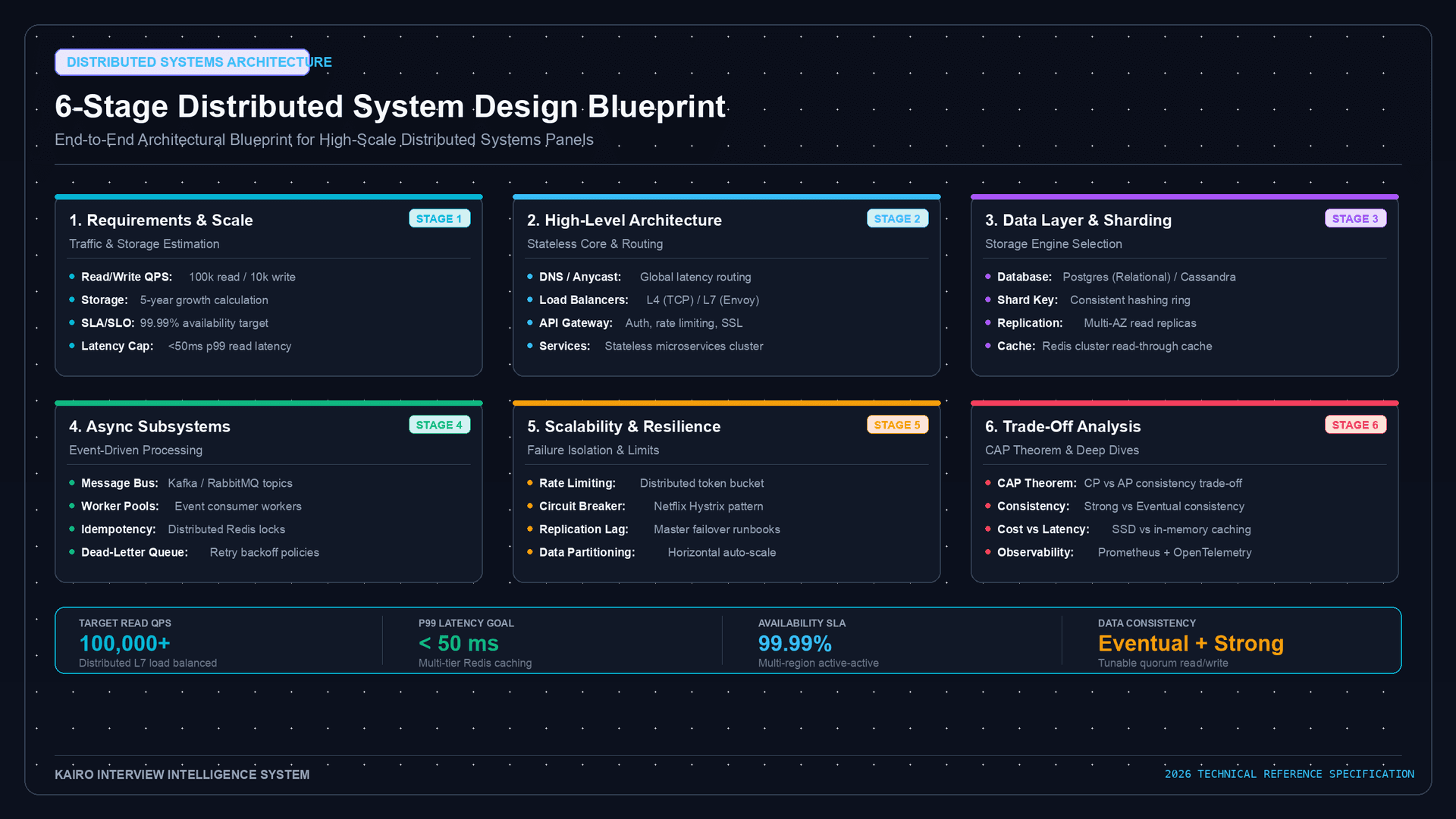Click 'CAP Theorem & Deep Dives' subtitle
This screenshot has width=1456, height=819.
1062,450
